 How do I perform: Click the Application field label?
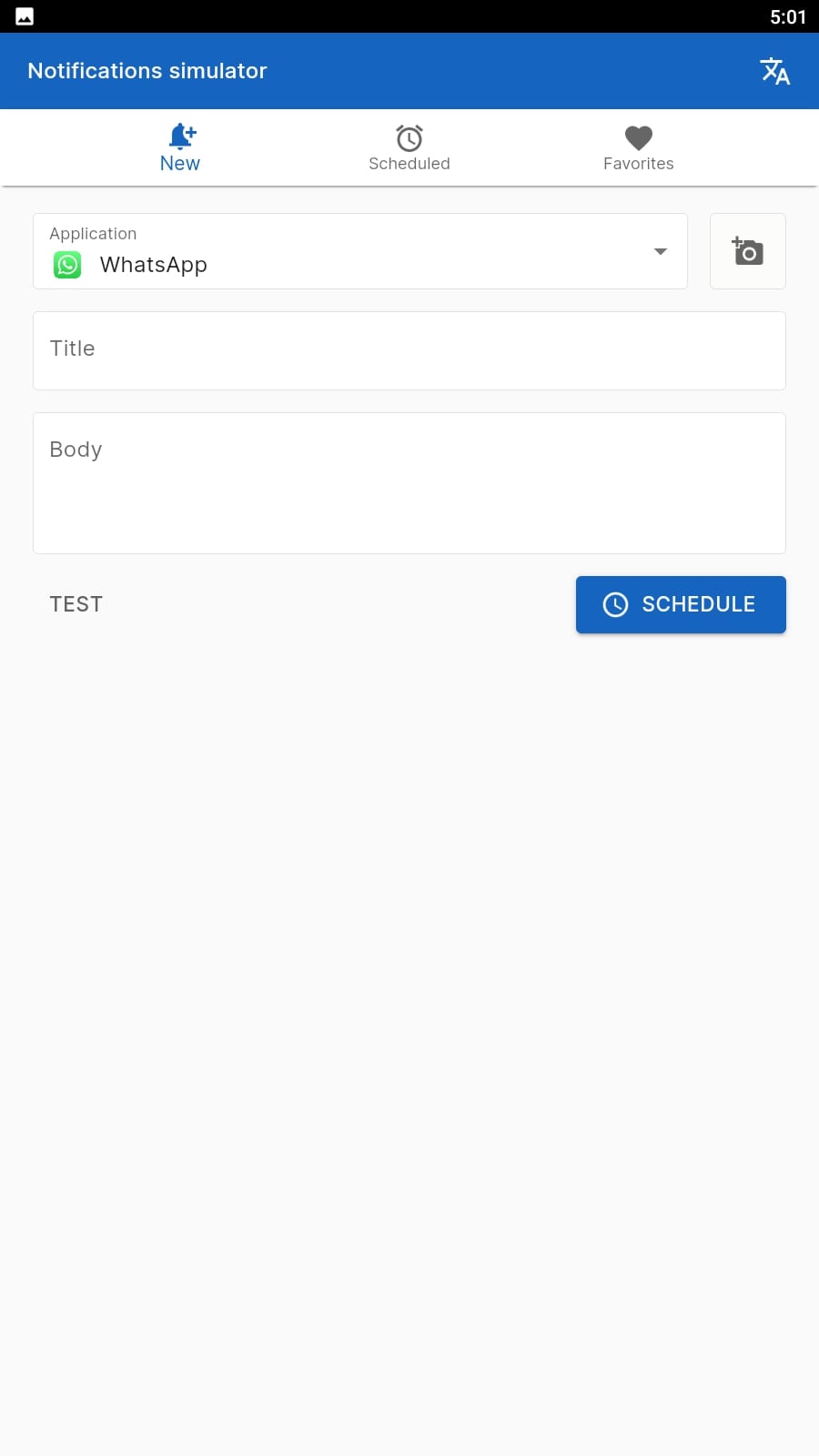click(x=93, y=234)
